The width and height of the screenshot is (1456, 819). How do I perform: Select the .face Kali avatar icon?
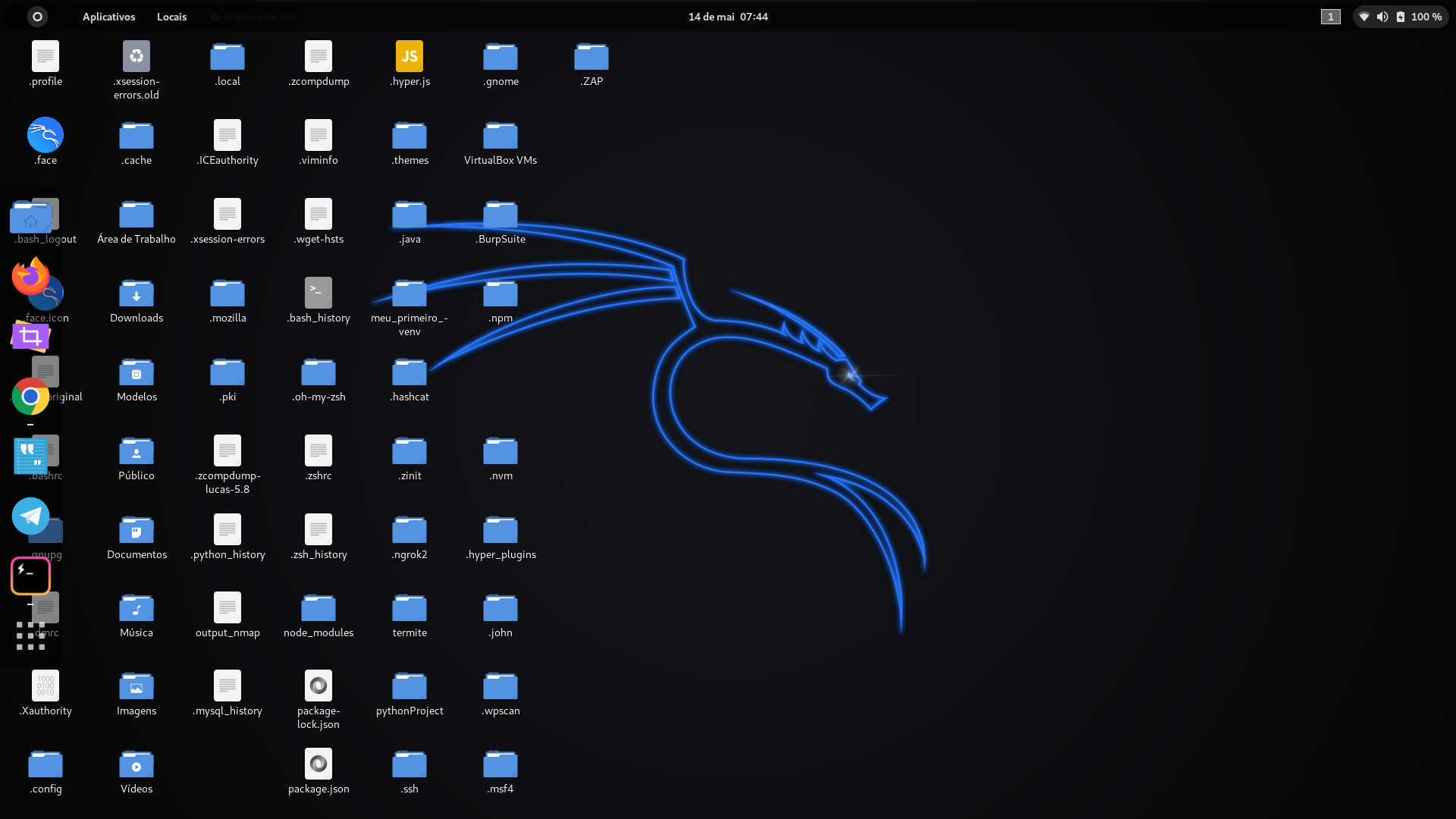click(45, 135)
